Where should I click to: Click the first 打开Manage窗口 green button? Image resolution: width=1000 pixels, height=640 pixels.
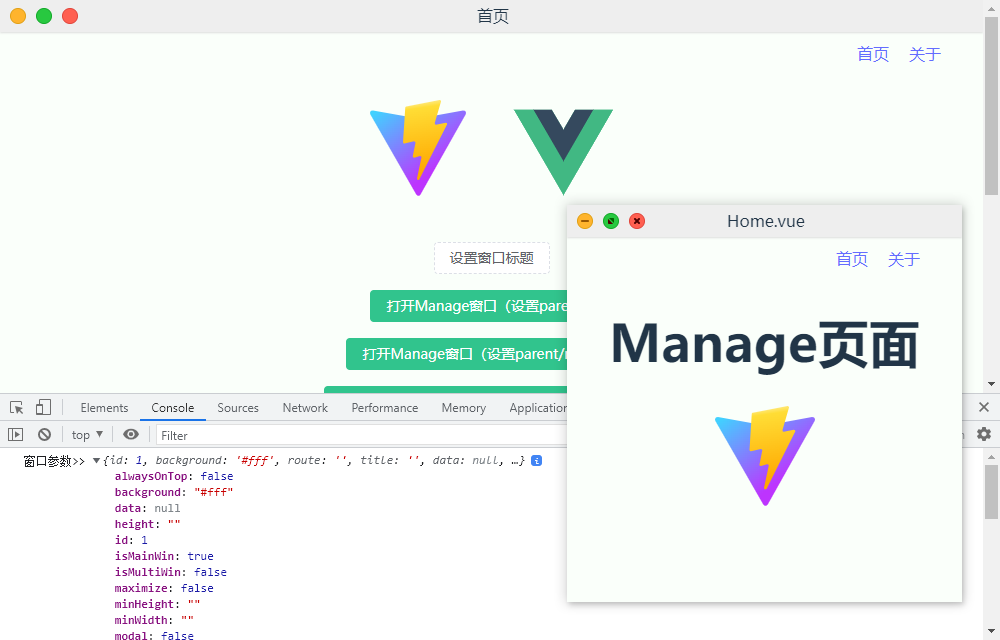(468, 306)
